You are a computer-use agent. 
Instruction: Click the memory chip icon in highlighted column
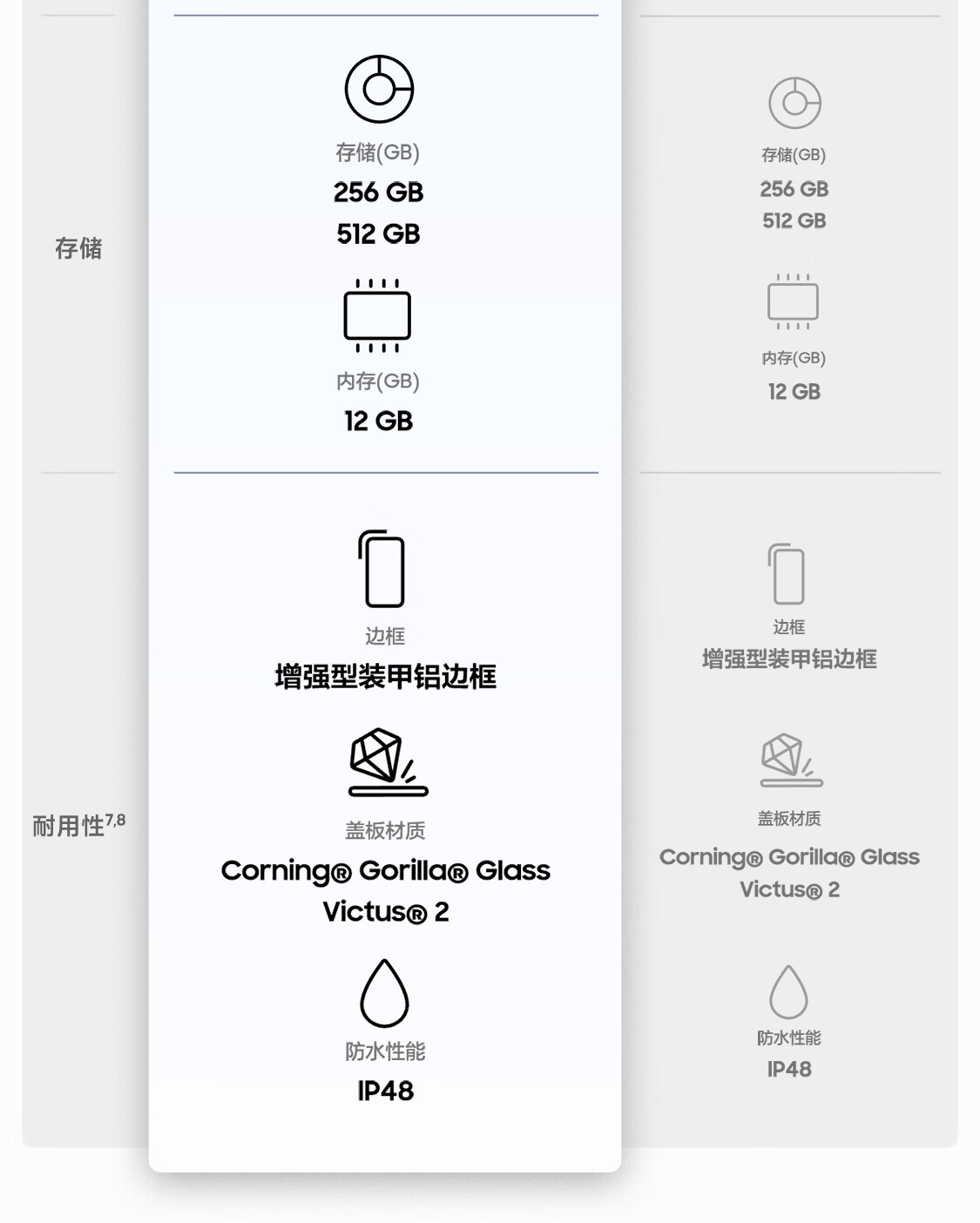point(377,315)
